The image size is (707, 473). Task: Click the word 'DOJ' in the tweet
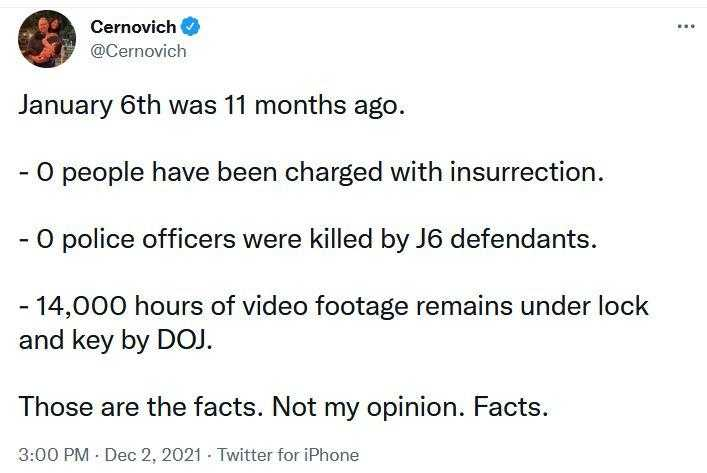pos(182,340)
